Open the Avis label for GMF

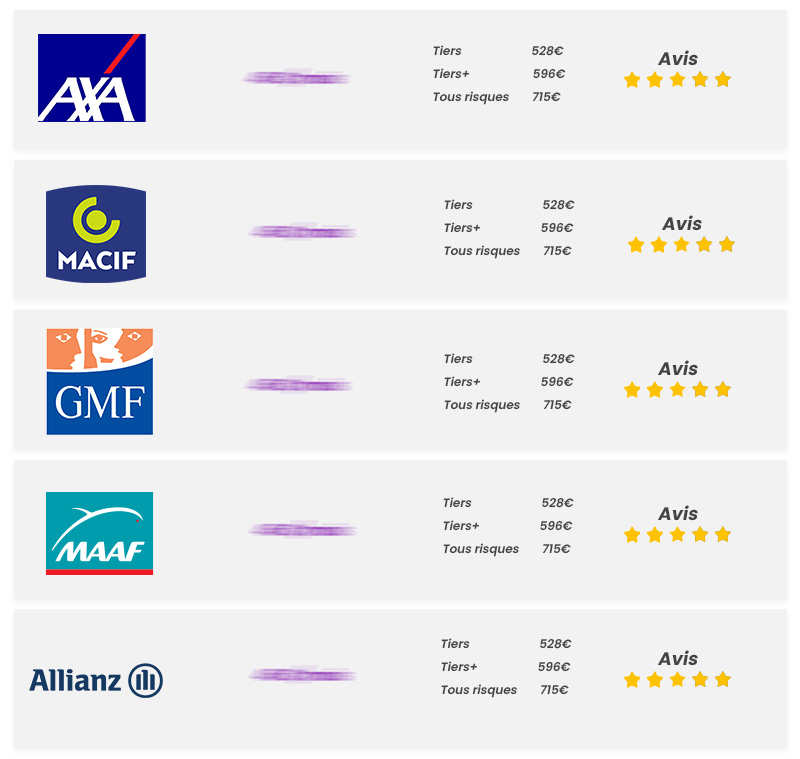click(x=678, y=368)
